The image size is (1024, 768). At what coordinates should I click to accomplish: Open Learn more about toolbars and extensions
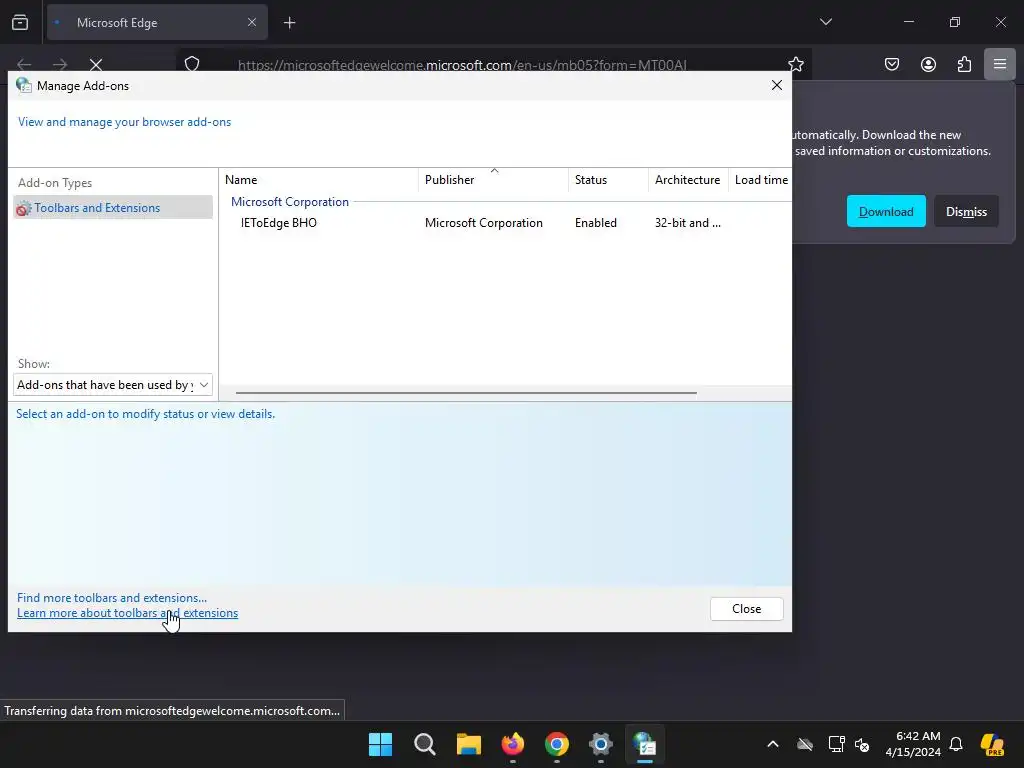(x=127, y=613)
